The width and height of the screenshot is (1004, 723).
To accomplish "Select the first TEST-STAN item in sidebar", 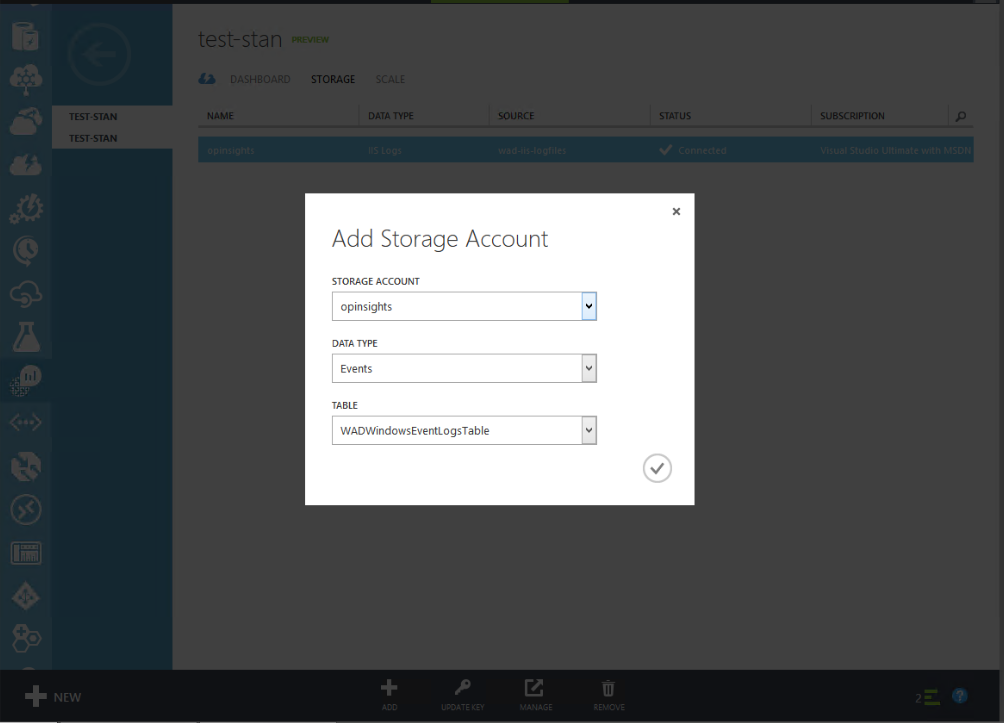I will 93,117.
